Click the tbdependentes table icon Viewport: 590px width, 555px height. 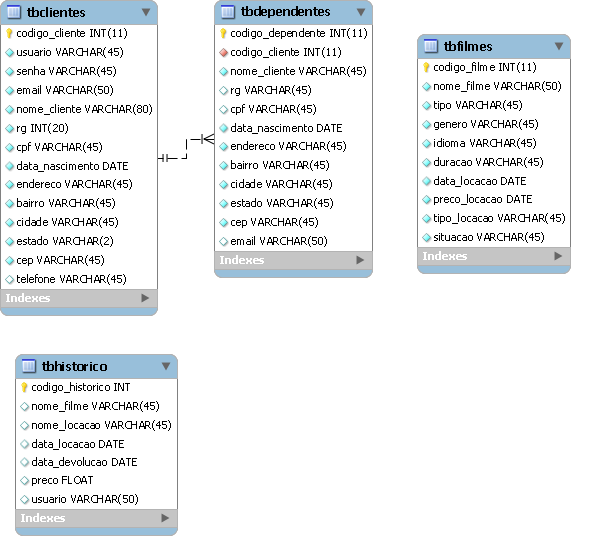coord(228,12)
